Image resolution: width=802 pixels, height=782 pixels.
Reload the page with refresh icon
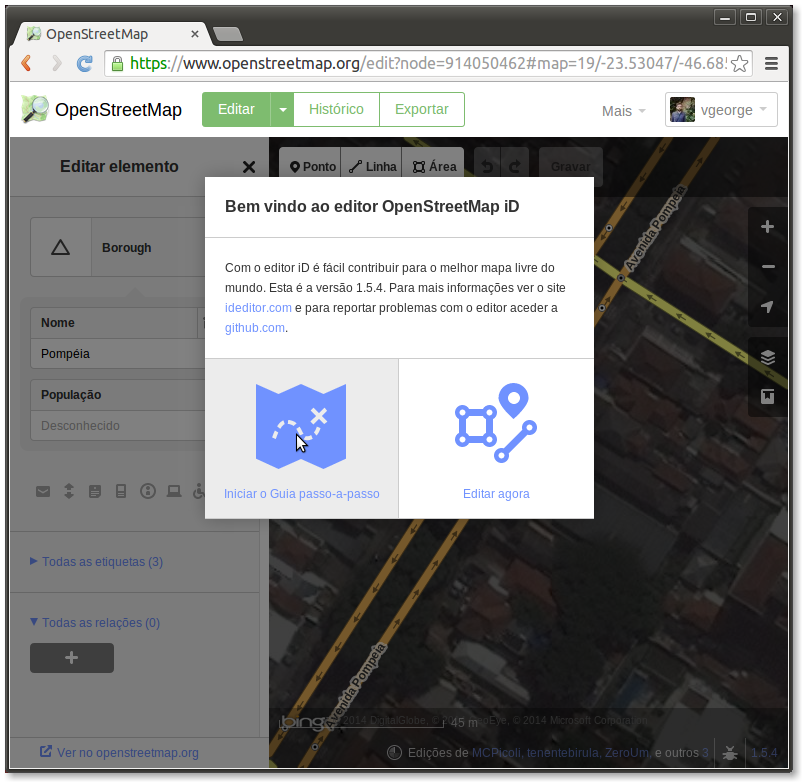(x=85, y=63)
